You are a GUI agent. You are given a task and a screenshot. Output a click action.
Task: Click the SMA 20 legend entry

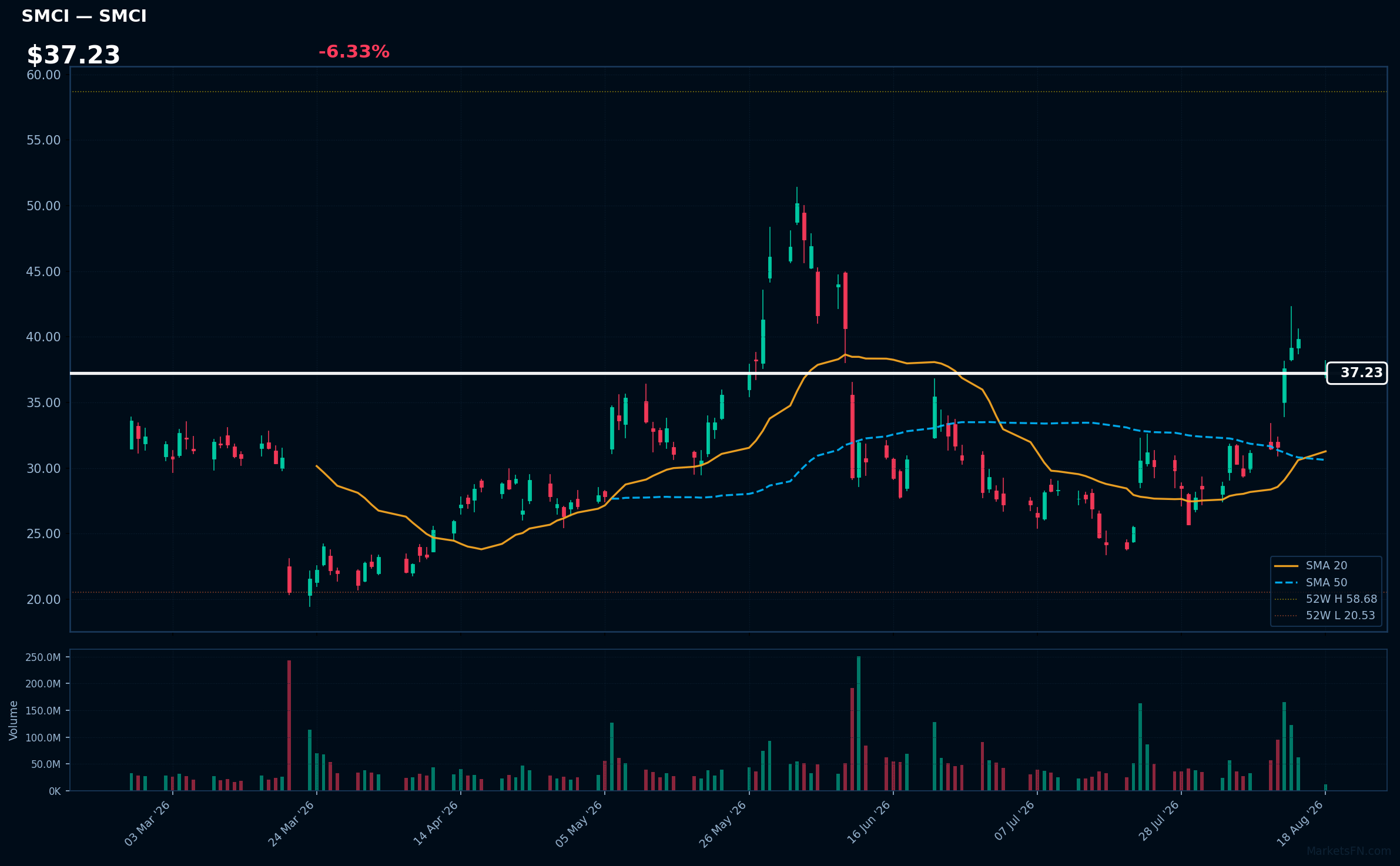[x=1311, y=566]
